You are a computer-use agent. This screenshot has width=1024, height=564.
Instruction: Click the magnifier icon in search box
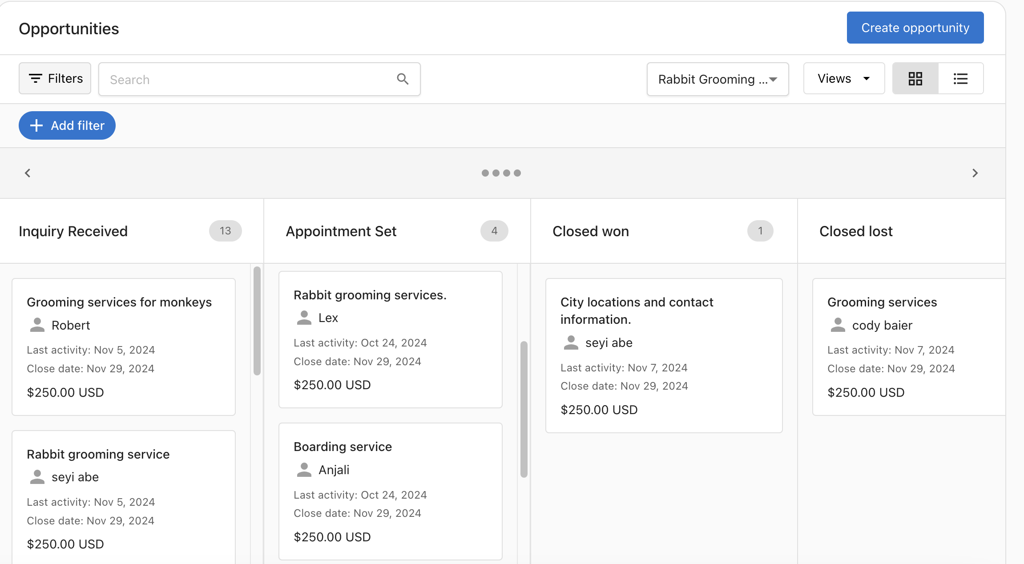[402, 79]
